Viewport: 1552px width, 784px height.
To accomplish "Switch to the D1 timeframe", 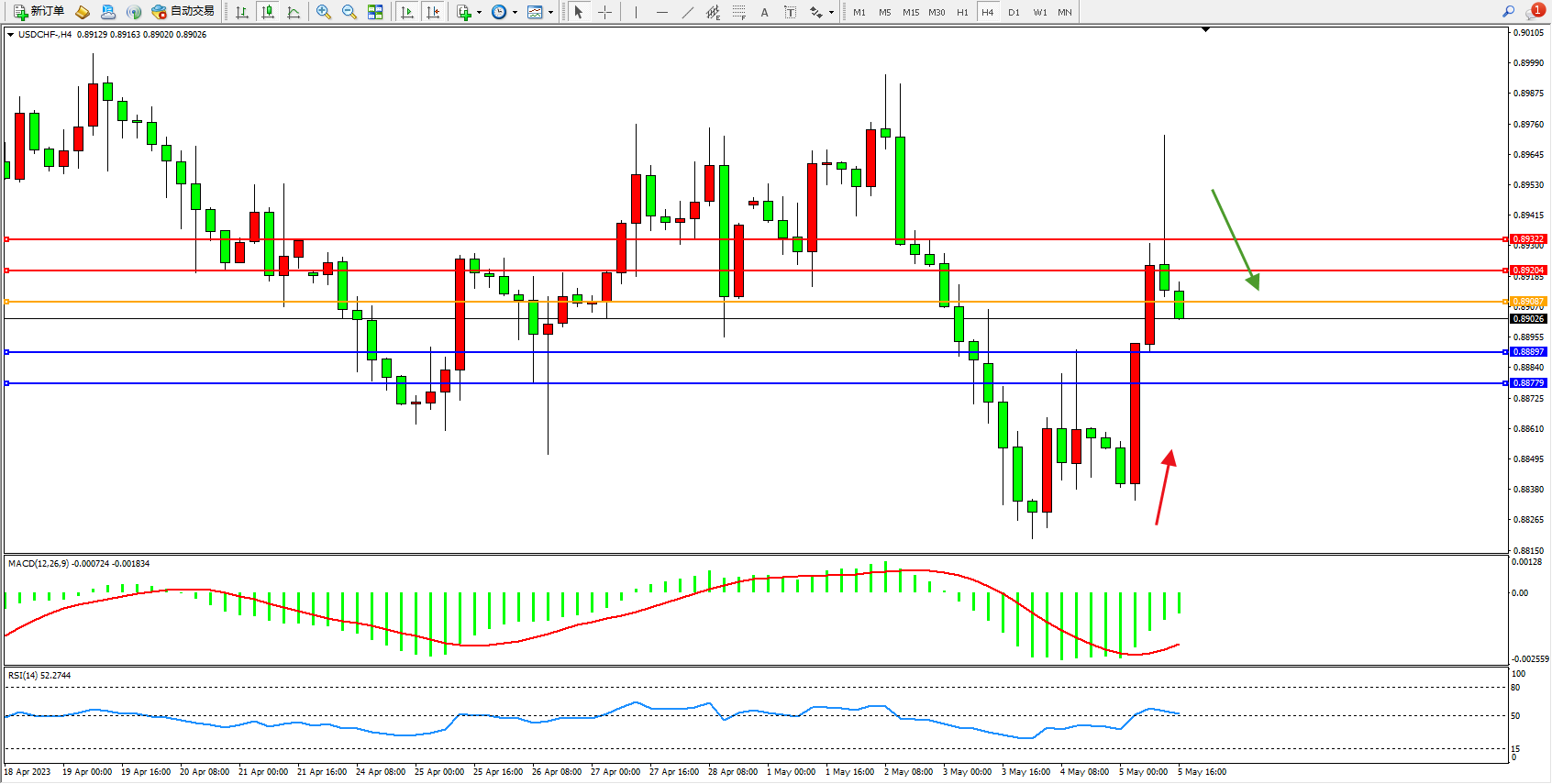I will point(1014,12).
